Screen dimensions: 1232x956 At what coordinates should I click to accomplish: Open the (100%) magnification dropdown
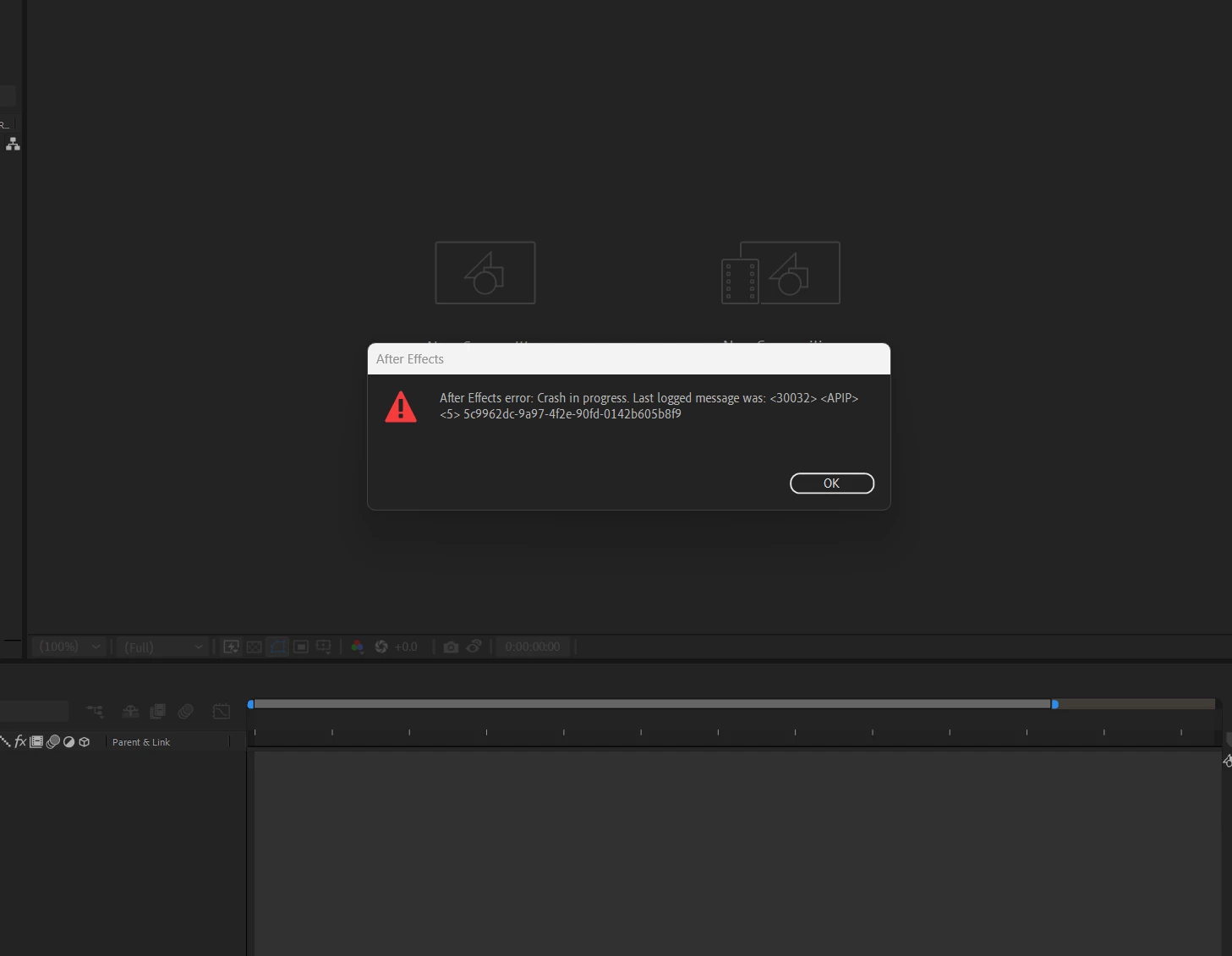tap(69, 647)
